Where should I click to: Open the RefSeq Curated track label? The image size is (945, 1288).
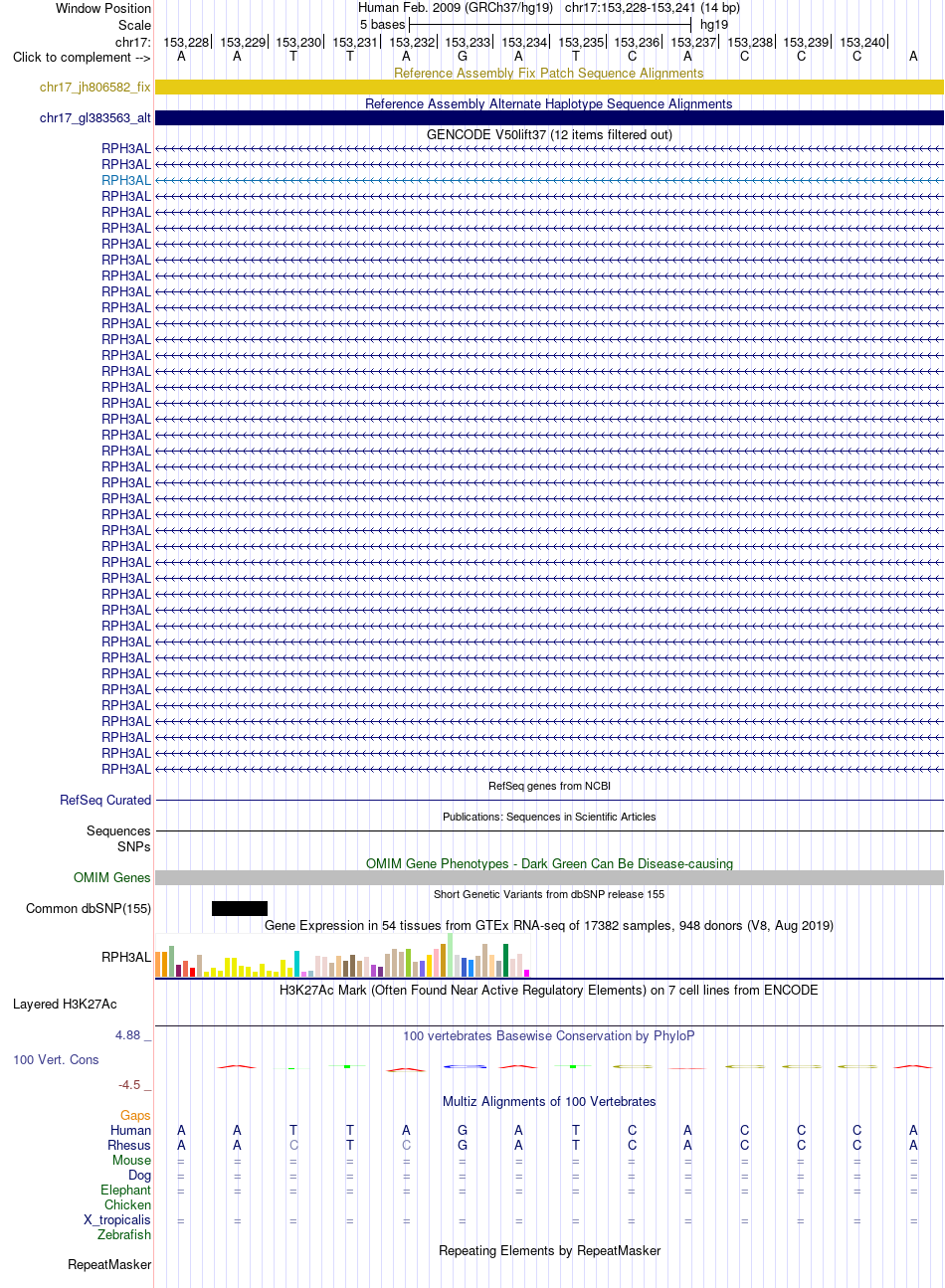point(105,800)
